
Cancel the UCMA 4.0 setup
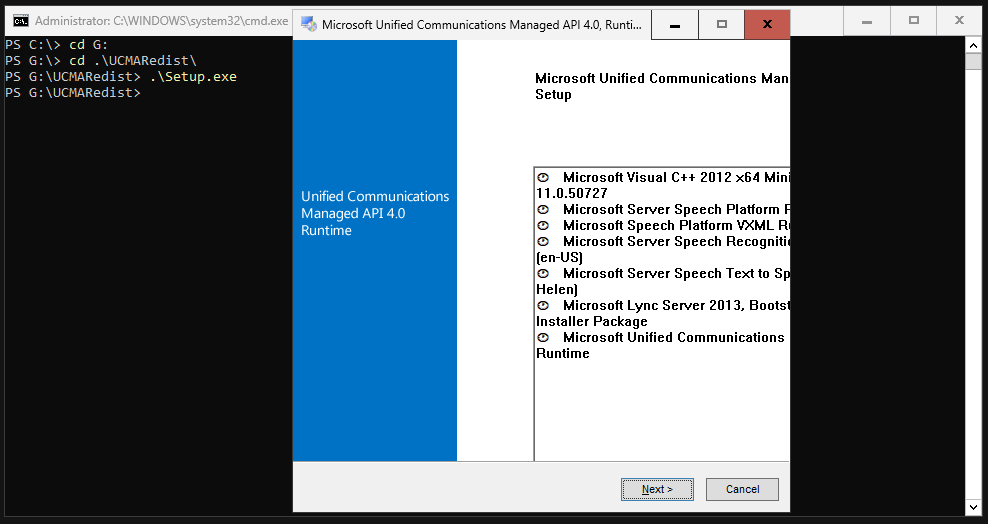click(x=742, y=489)
